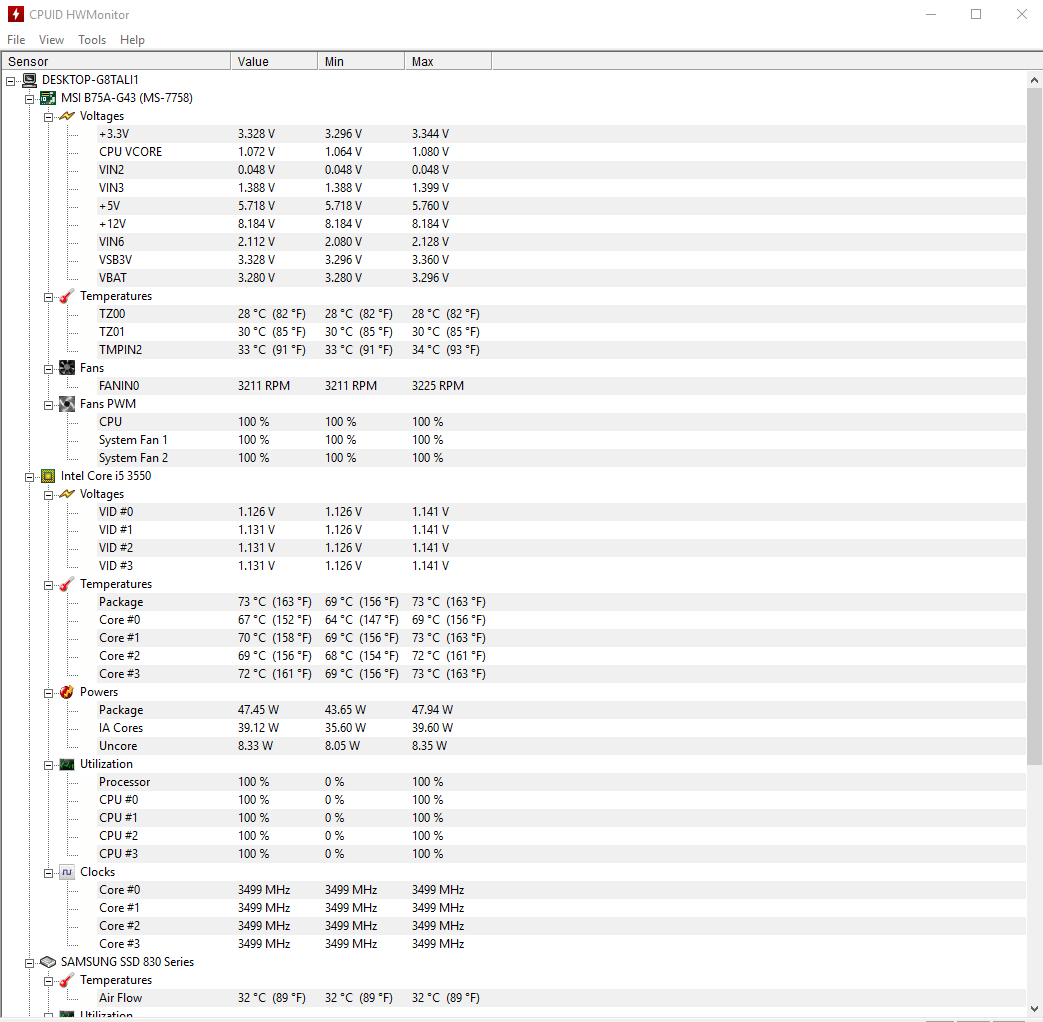1043x1022 pixels.
Task: Collapse the SAMSUNG SSD 830 Series node
Action: click(29, 963)
